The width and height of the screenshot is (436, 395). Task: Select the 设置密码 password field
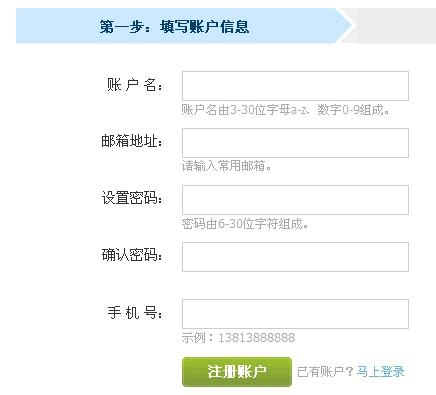tap(295, 200)
